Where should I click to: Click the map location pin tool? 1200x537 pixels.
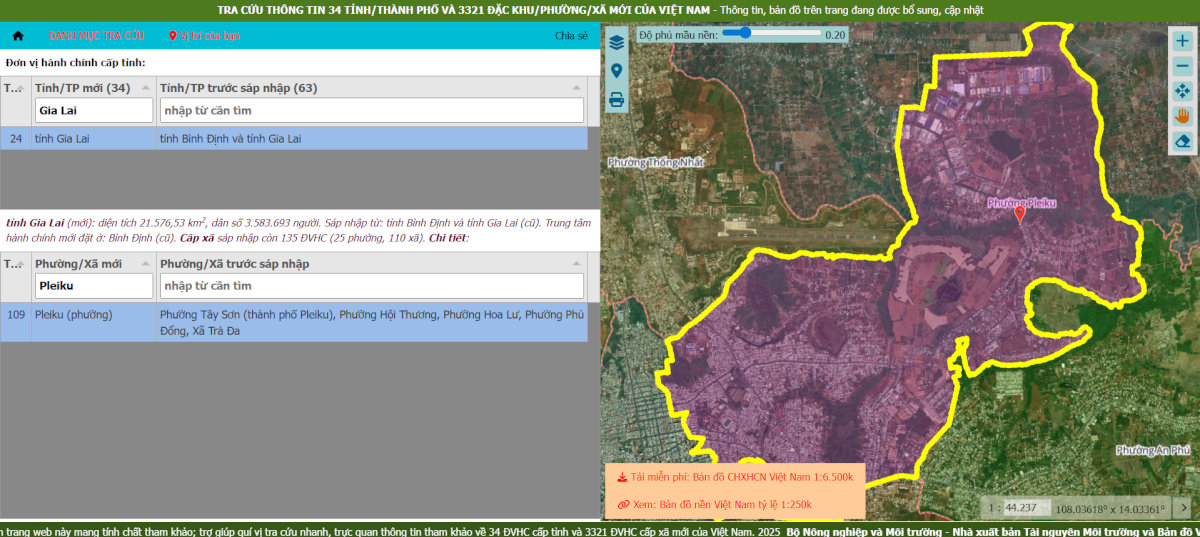(616, 71)
